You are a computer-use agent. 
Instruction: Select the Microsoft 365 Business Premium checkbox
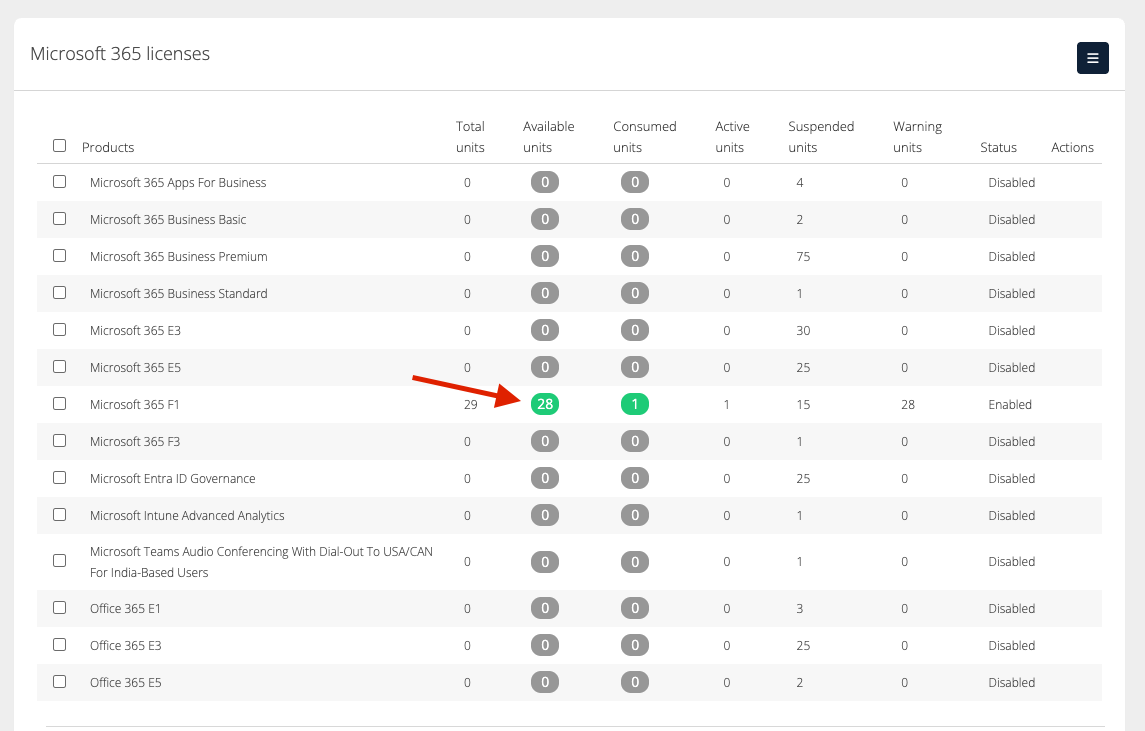pyautogui.click(x=59, y=256)
